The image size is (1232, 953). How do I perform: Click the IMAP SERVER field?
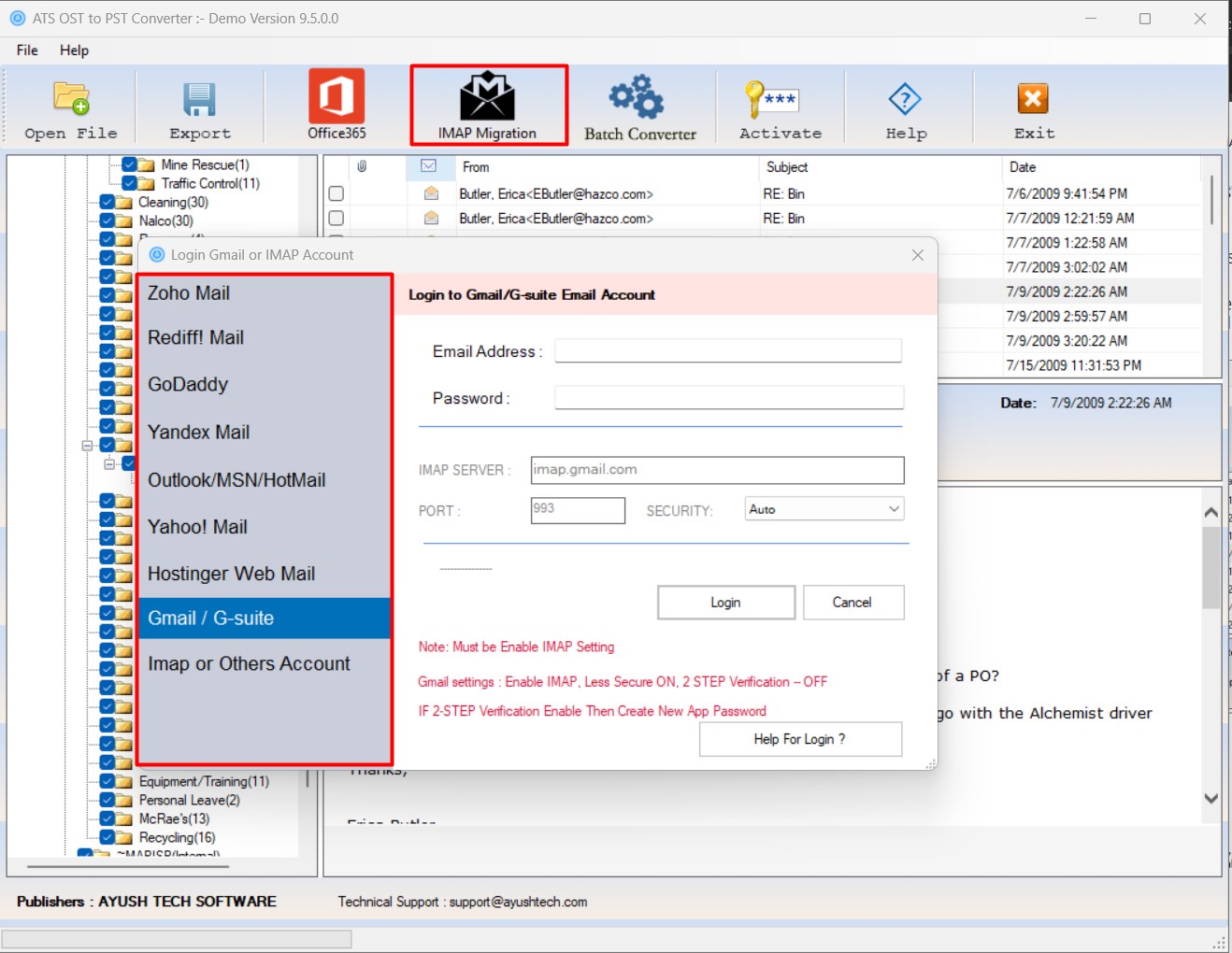coord(717,470)
